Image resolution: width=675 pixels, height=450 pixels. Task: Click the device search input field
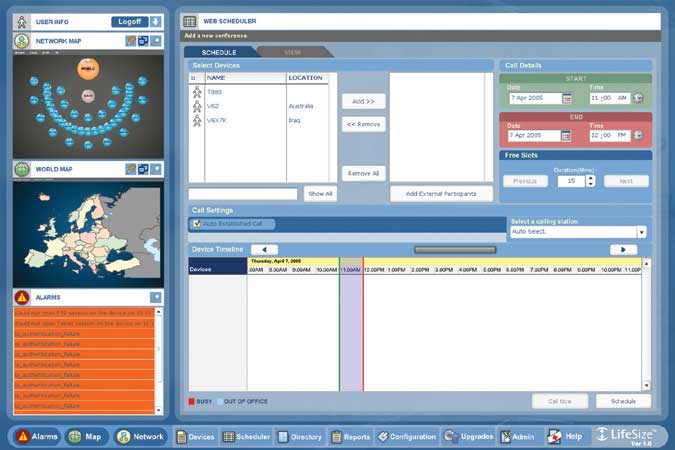coord(243,193)
